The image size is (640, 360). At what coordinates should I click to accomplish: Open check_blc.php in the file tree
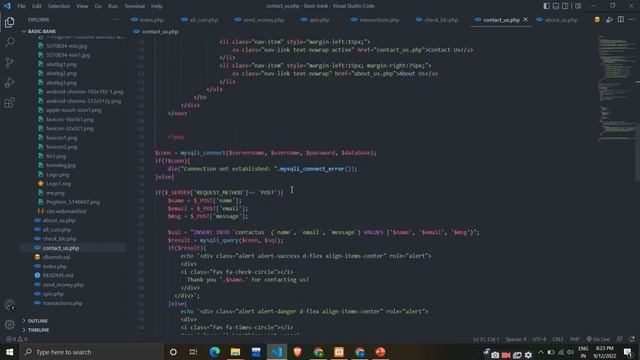tap(59, 239)
